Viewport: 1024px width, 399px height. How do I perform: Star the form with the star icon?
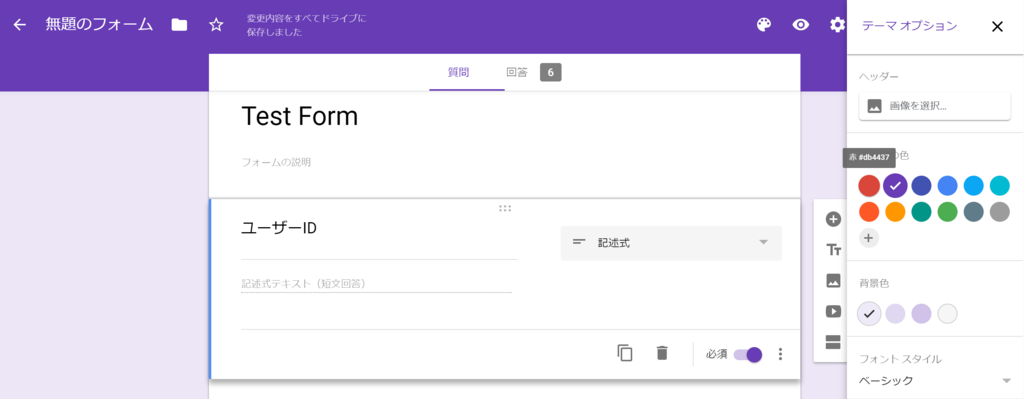216,25
